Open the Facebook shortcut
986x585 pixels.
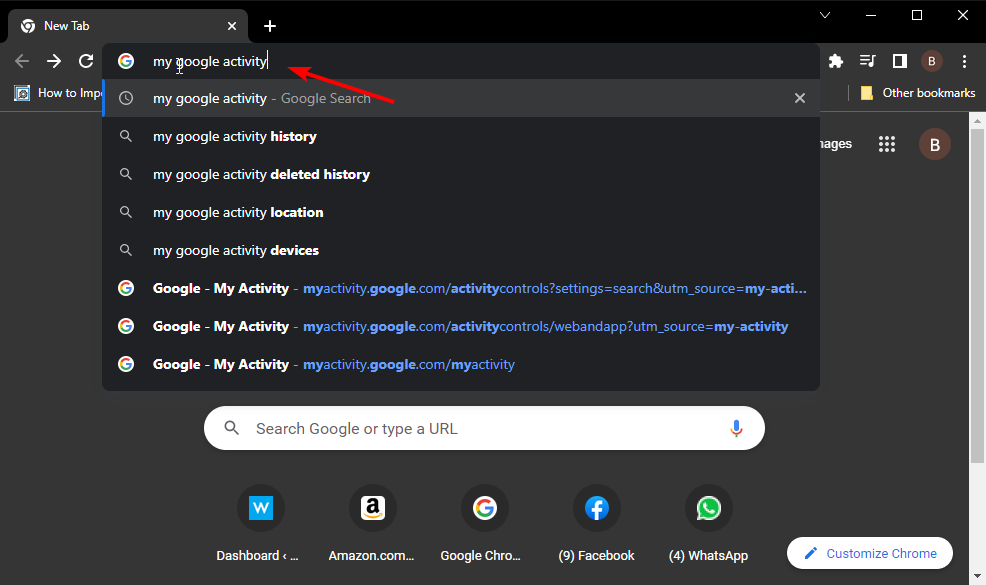pos(597,508)
